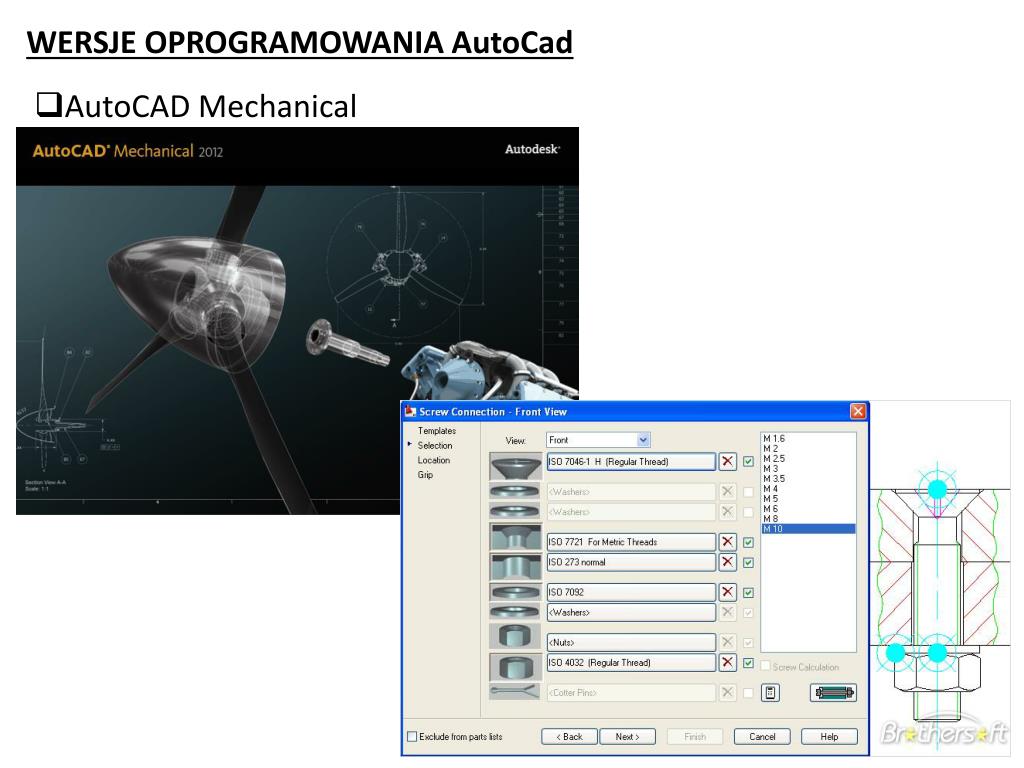Click the Back button
The height and width of the screenshot is (768, 1024).
569,737
